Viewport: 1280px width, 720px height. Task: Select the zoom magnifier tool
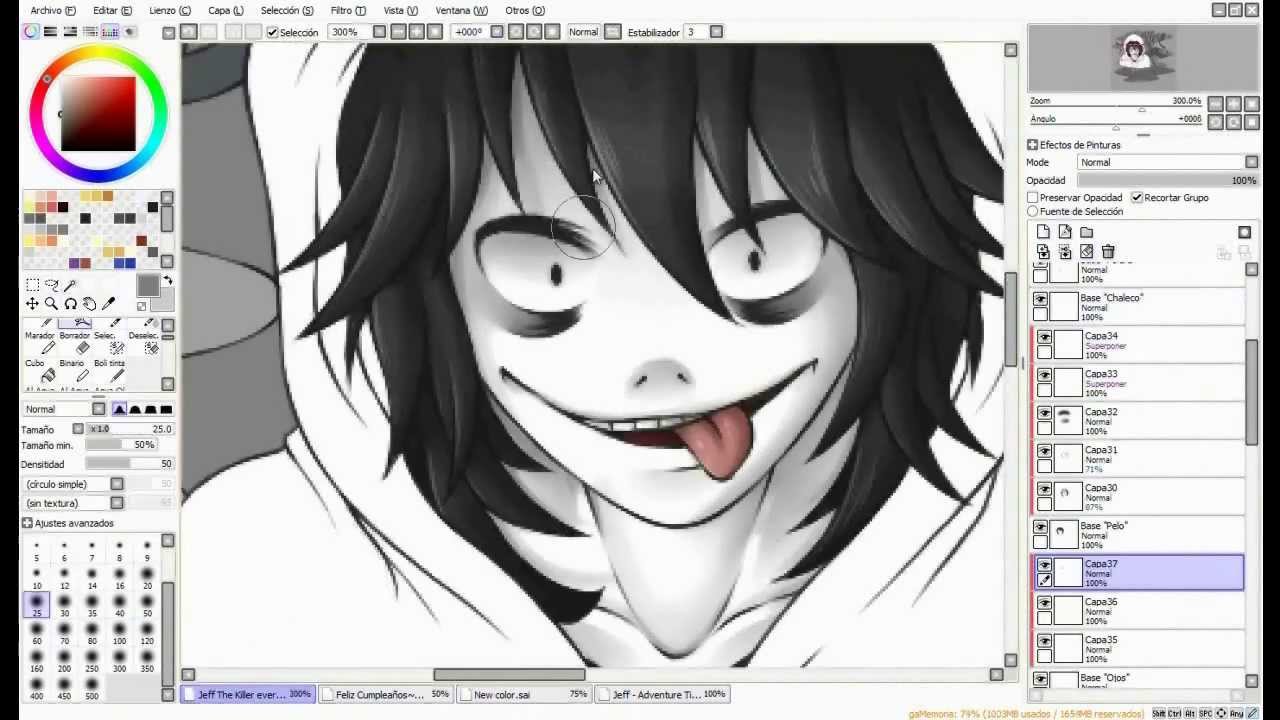51,304
